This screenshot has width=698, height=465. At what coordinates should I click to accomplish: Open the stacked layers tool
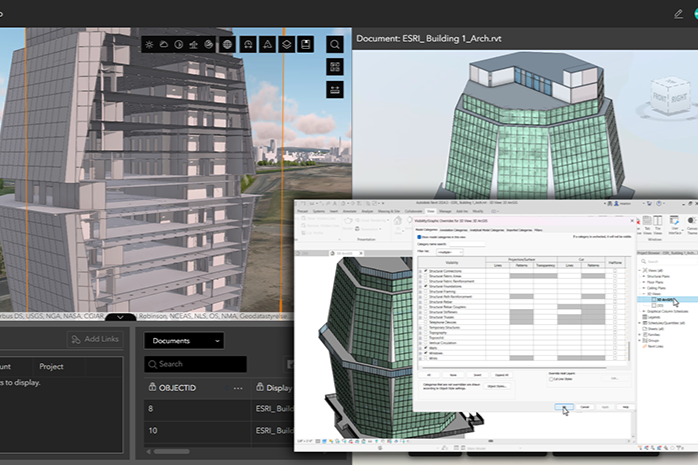(x=287, y=44)
